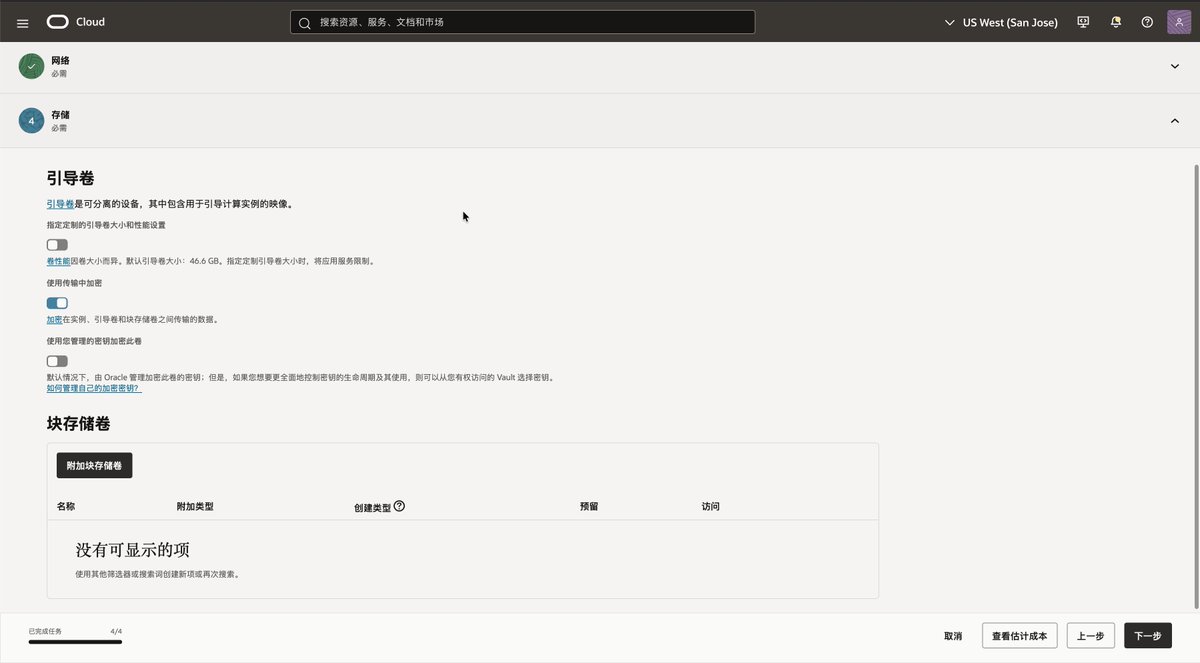Click the search resources input field
Image resolution: width=1200 pixels, height=663 pixels.
[522, 22]
